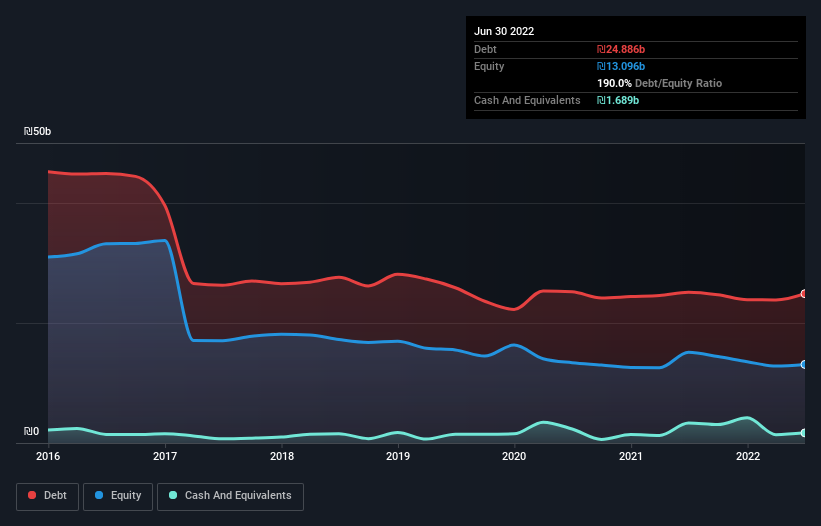
Task: Click the Equity row label in tooltip
Action: [x=489, y=66]
